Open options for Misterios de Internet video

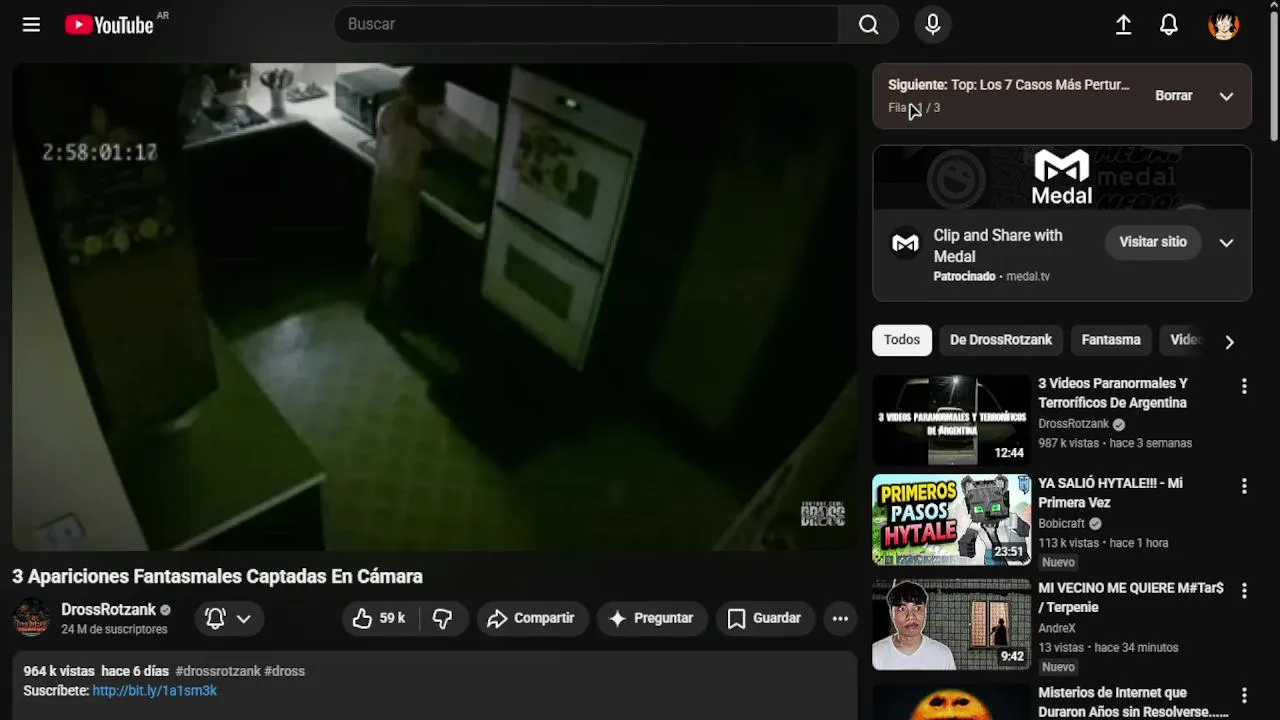tap(1244, 695)
